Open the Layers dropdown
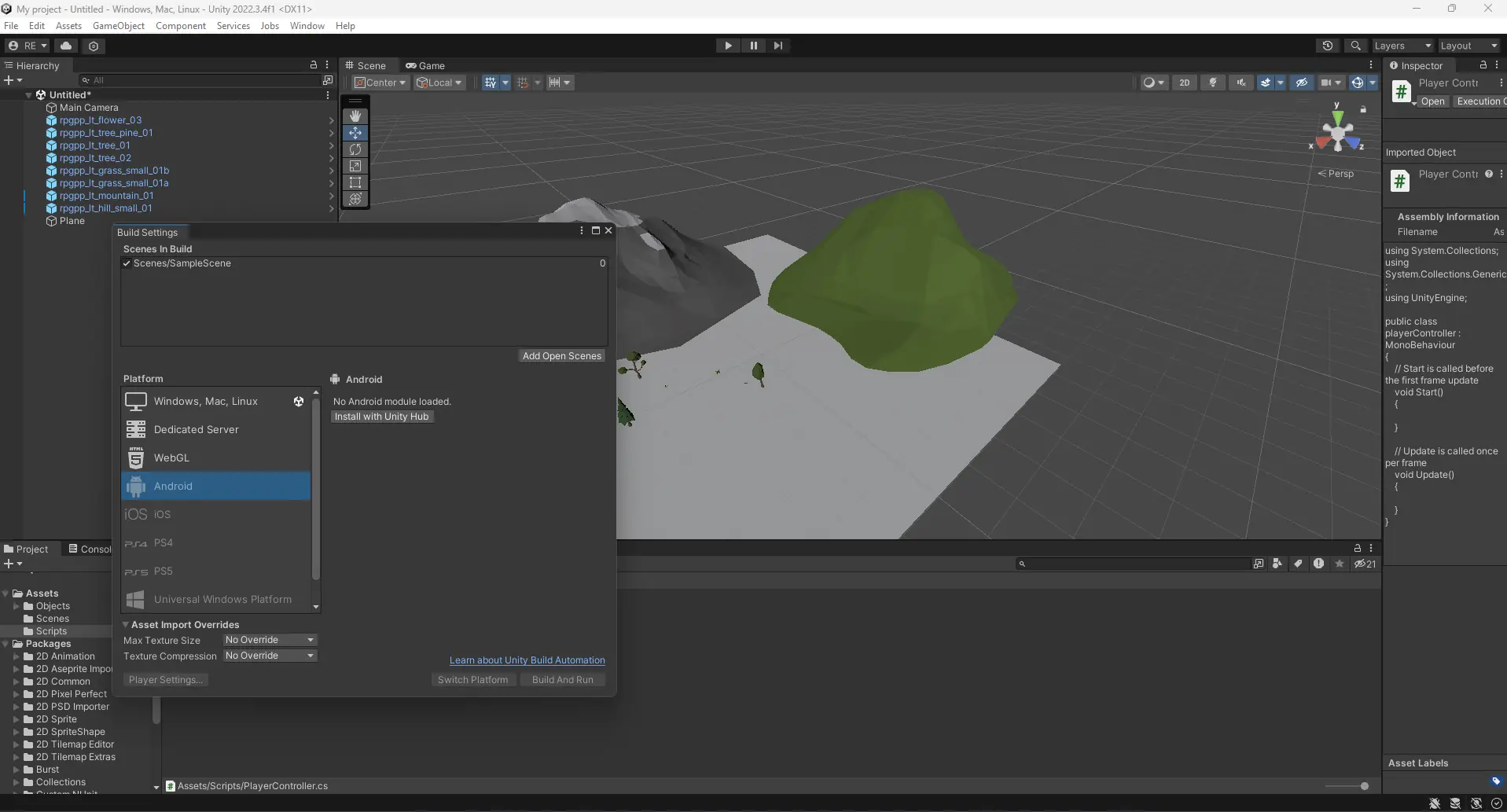This screenshot has width=1507, height=812. 1402,46
